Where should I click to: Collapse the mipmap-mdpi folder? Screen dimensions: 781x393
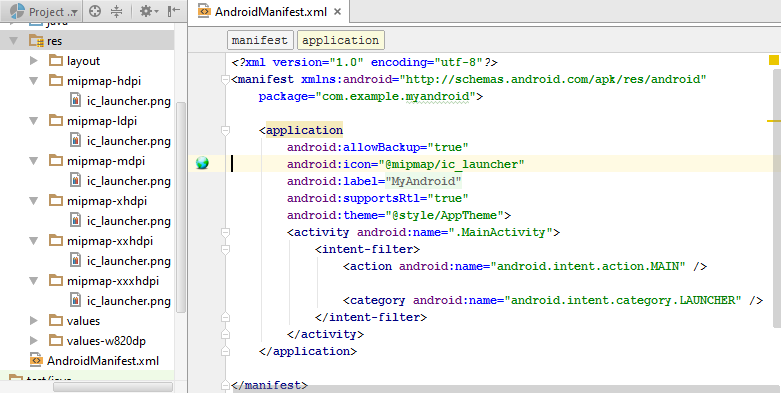[x=34, y=161]
